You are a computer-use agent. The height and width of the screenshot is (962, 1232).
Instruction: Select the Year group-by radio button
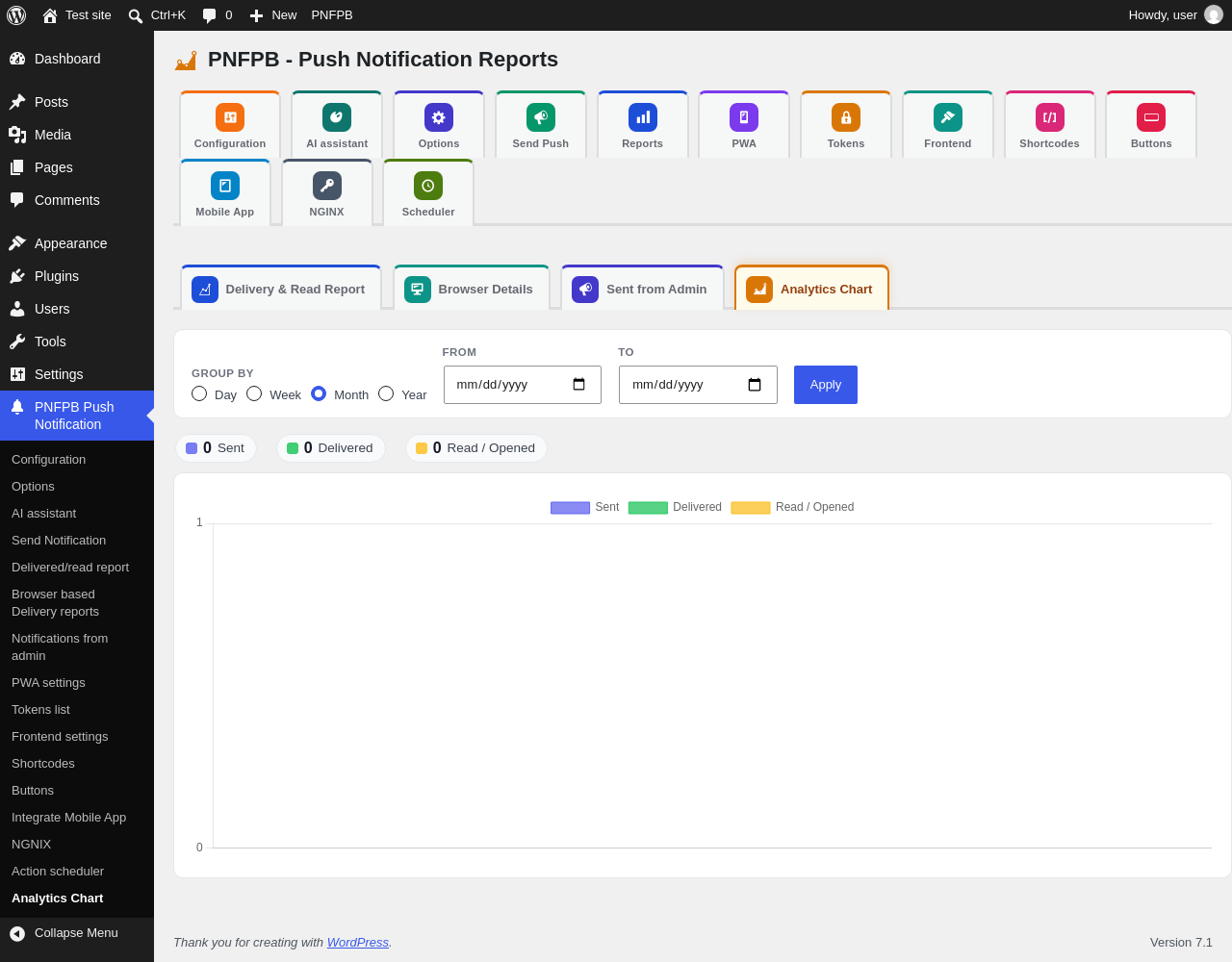386,393
